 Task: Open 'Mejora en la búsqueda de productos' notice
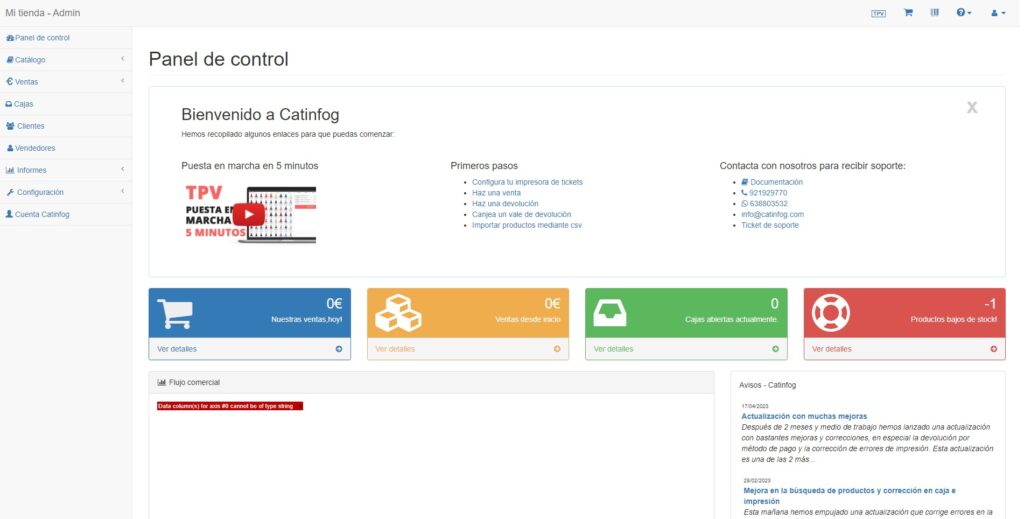(849, 496)
